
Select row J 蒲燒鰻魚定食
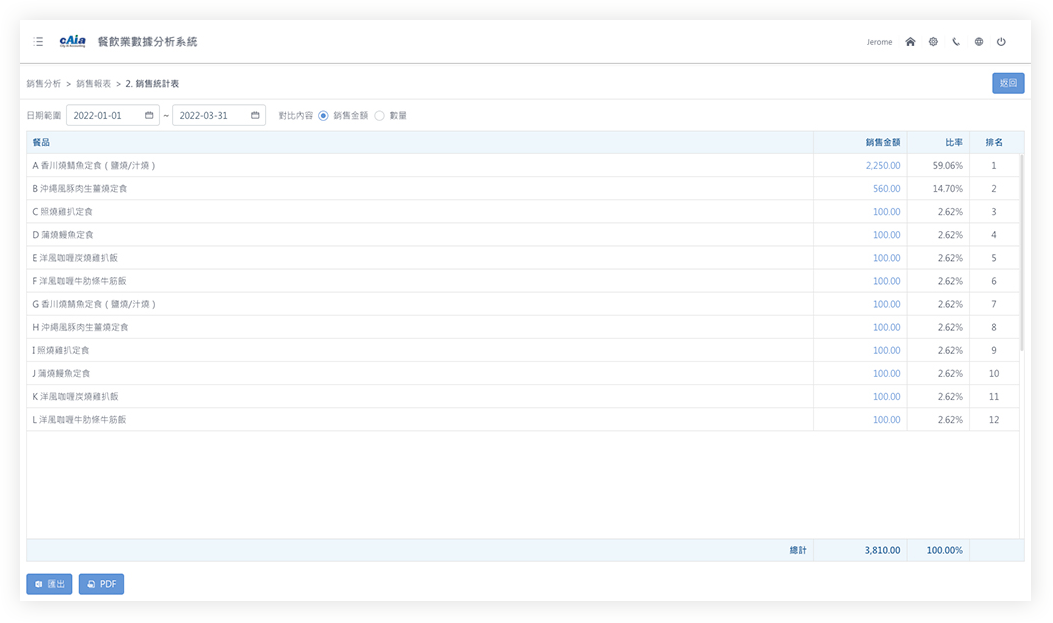click(522, 373)
